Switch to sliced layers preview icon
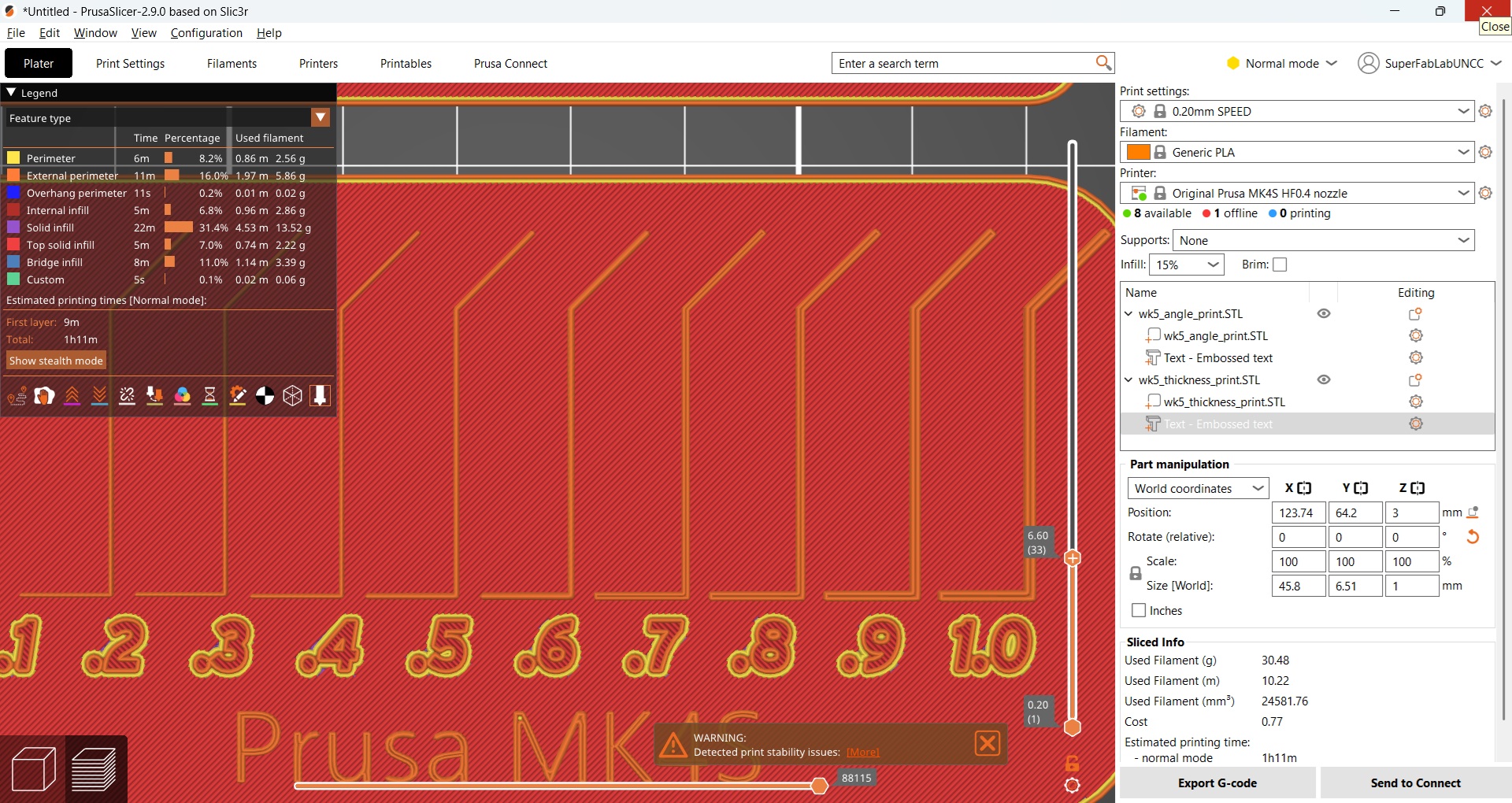Screen dimensions: 1512x803 click(x=94, y=768)
